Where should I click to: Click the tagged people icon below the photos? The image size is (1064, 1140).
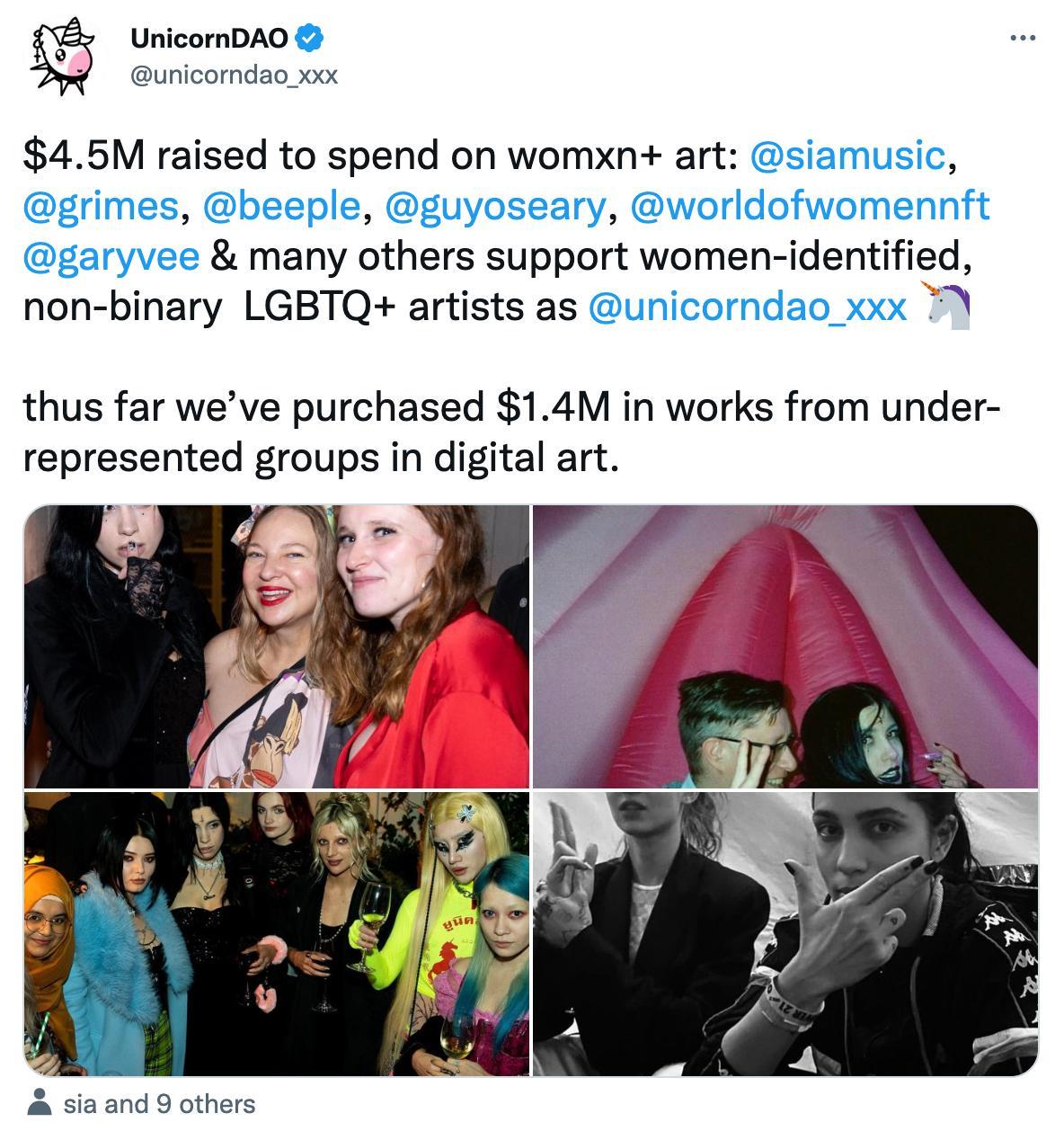tap(39, 1103)
